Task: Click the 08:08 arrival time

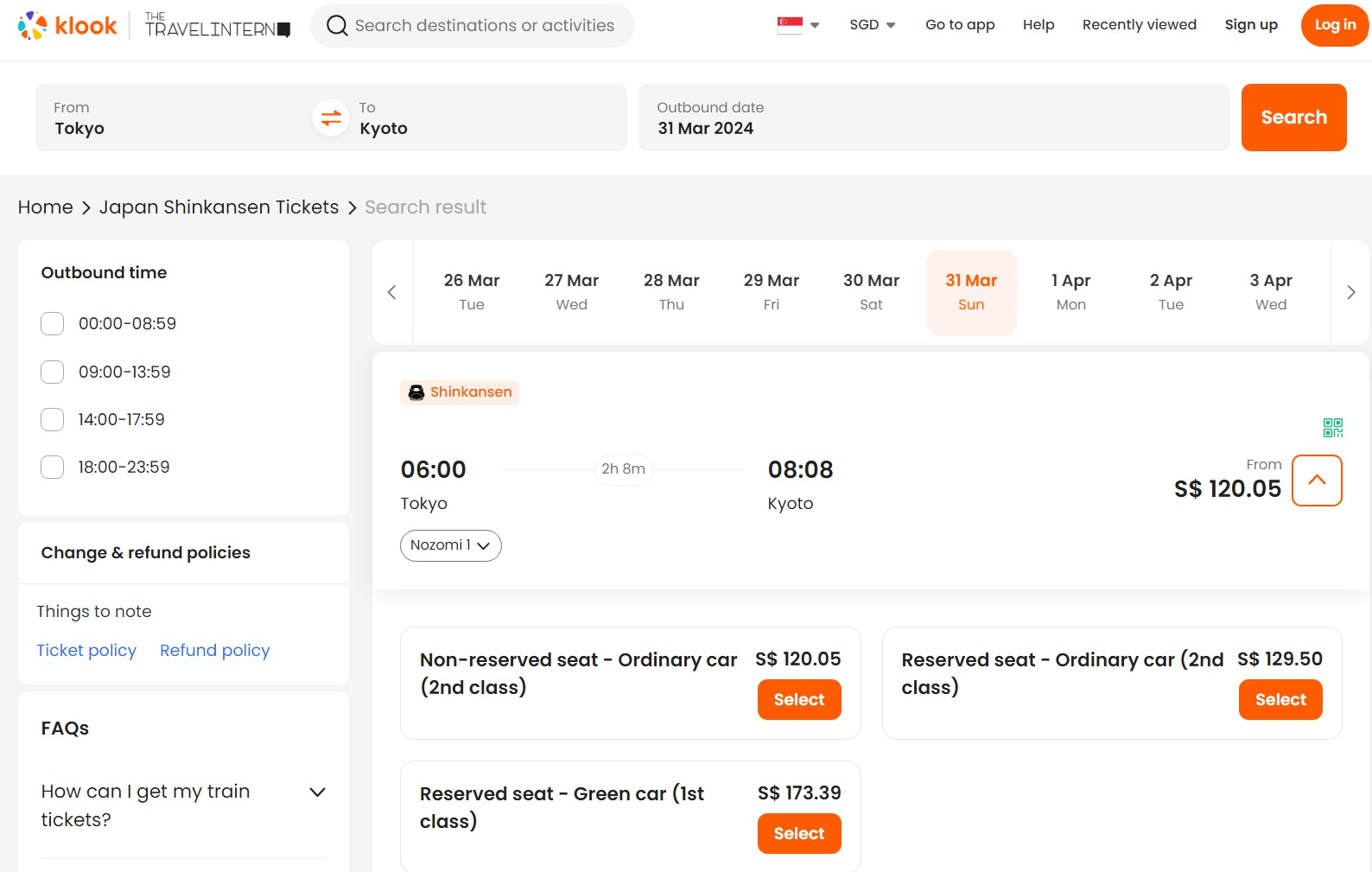Action: pyautogui.click(x=801, y=470)
